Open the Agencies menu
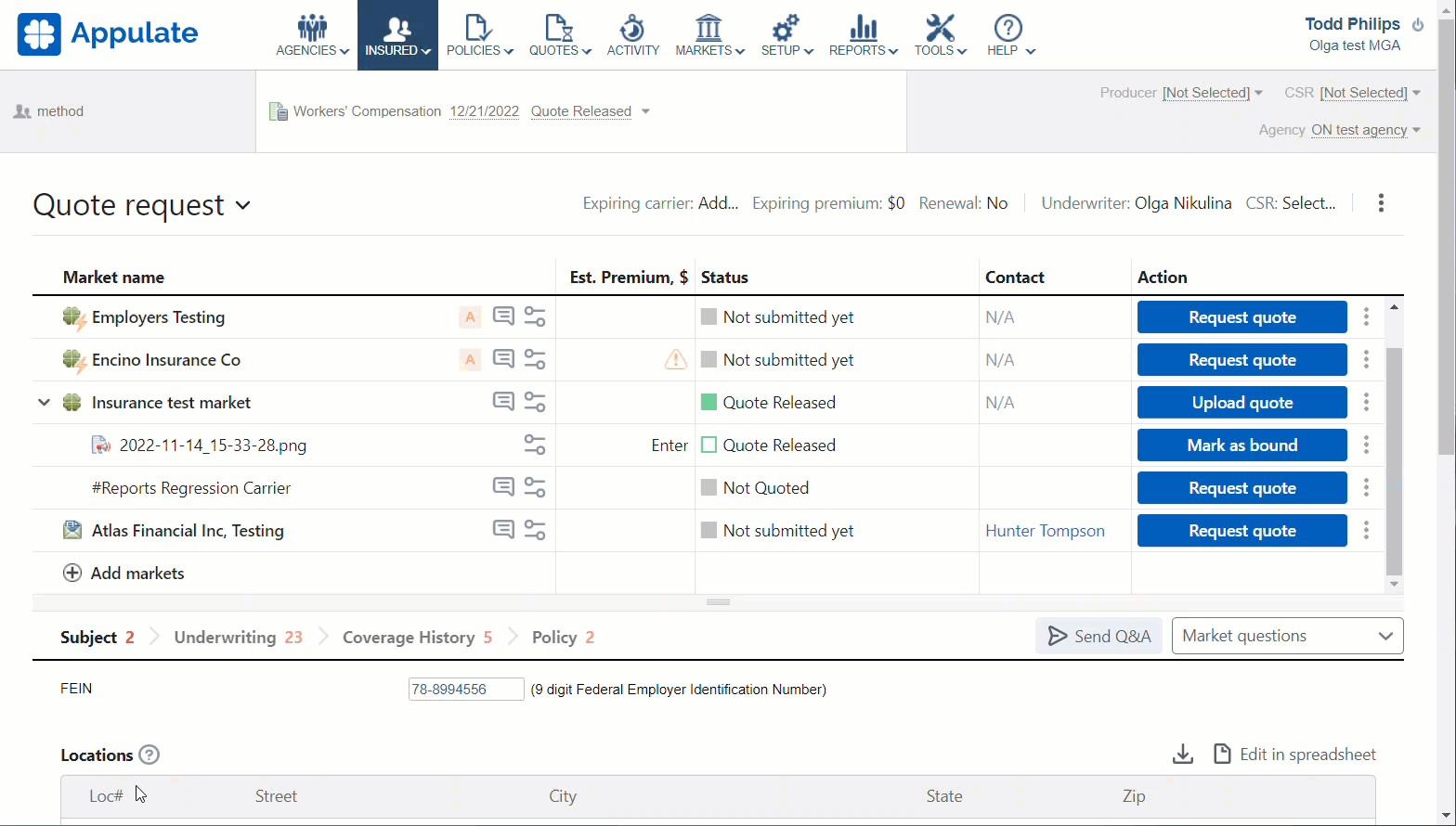This screenshot has height=826, width=1456. click(312, 36)
